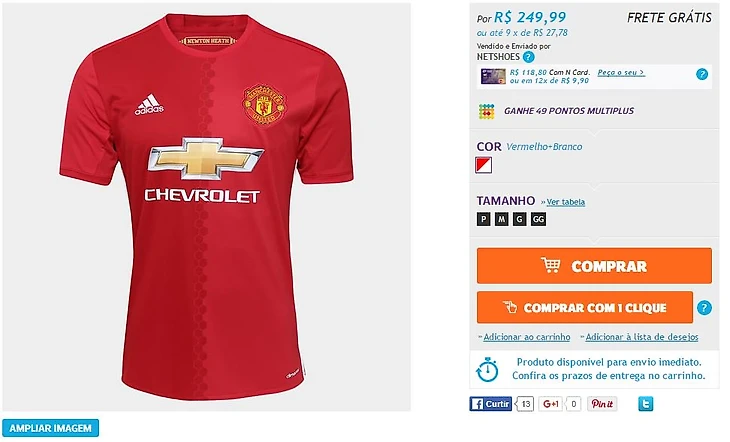
Task: Choose size GG
Action: 538,219
